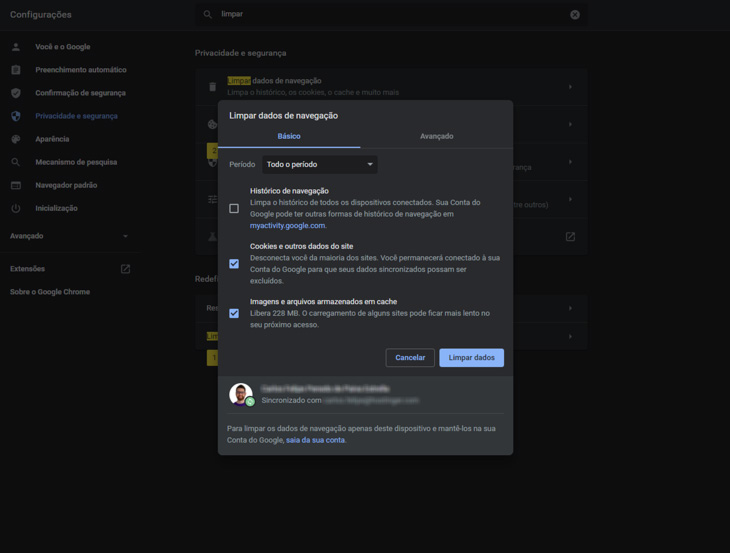Switch to the Avançado tab in dialog
Screen dimensions: 730x553
coord(437,136)
